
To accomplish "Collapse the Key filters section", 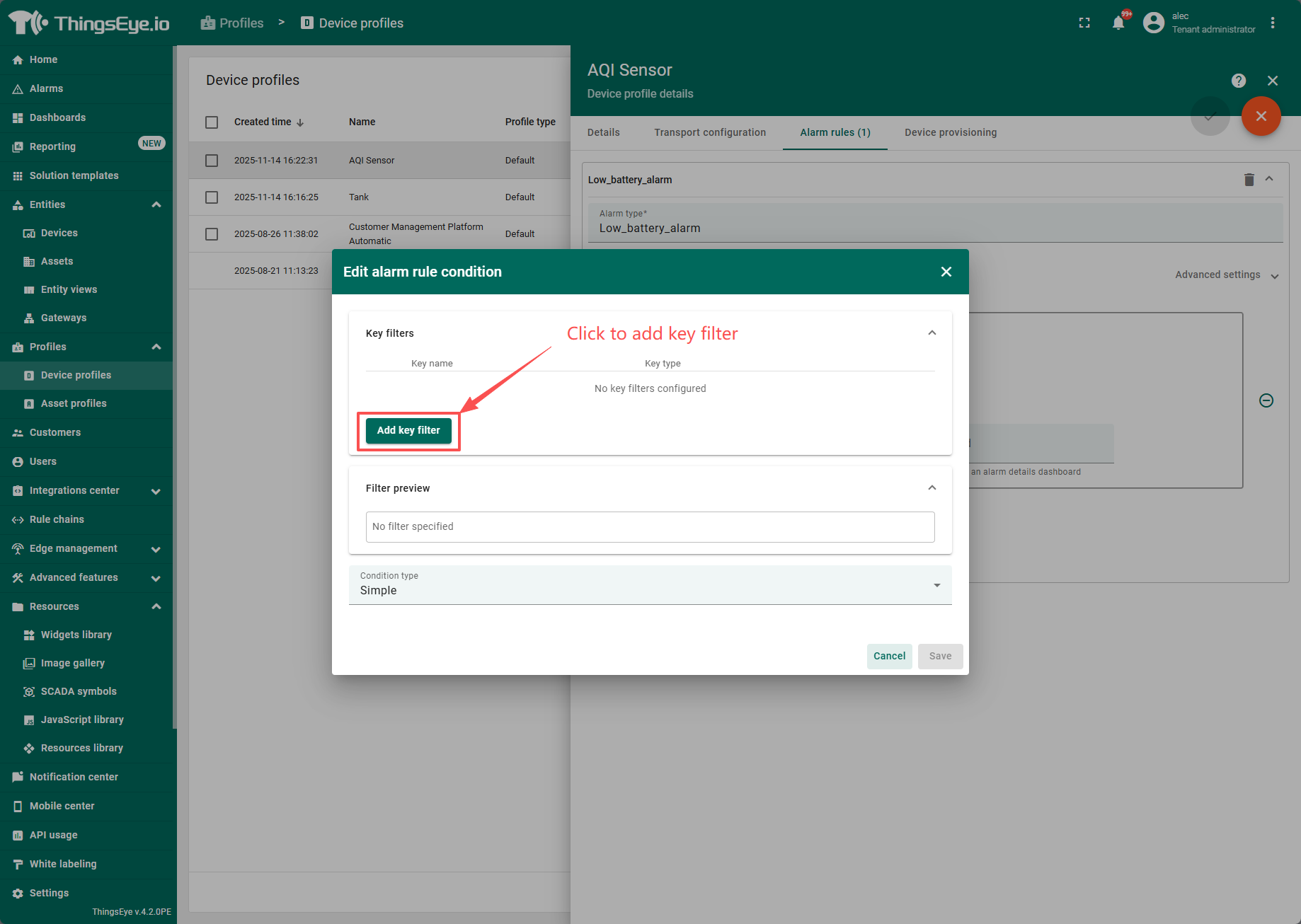I will click(x=932, y=333).
